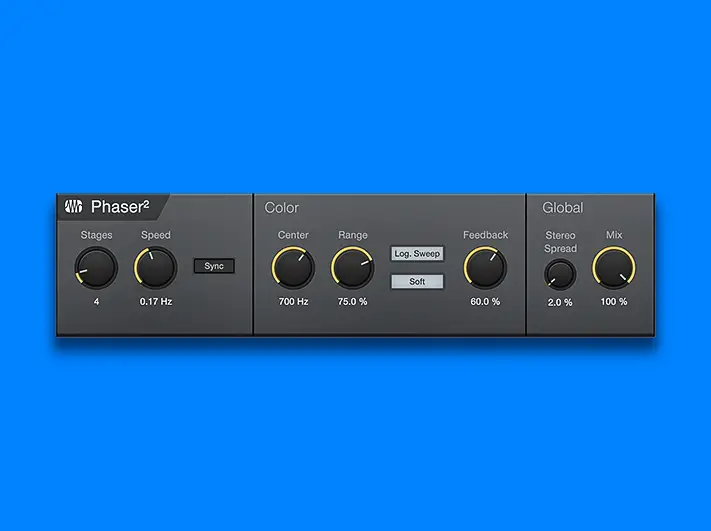Click the Feedback label
The height and width of the screenshot is (531, 711).
coord(485,235)
